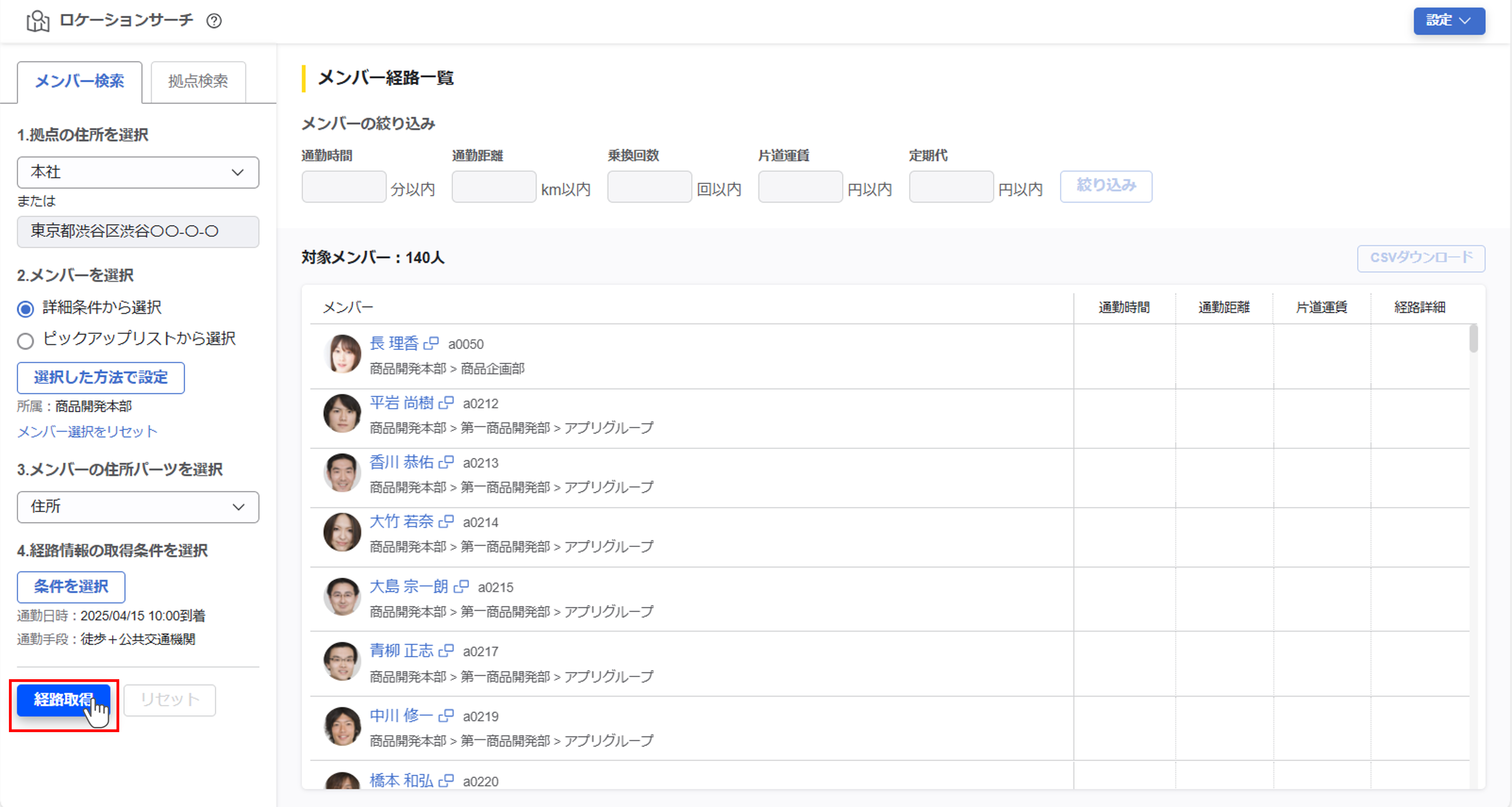Expand the 設定 settings menu
The width and height of the screenshot is (1512, 807).
(1449, 21)
